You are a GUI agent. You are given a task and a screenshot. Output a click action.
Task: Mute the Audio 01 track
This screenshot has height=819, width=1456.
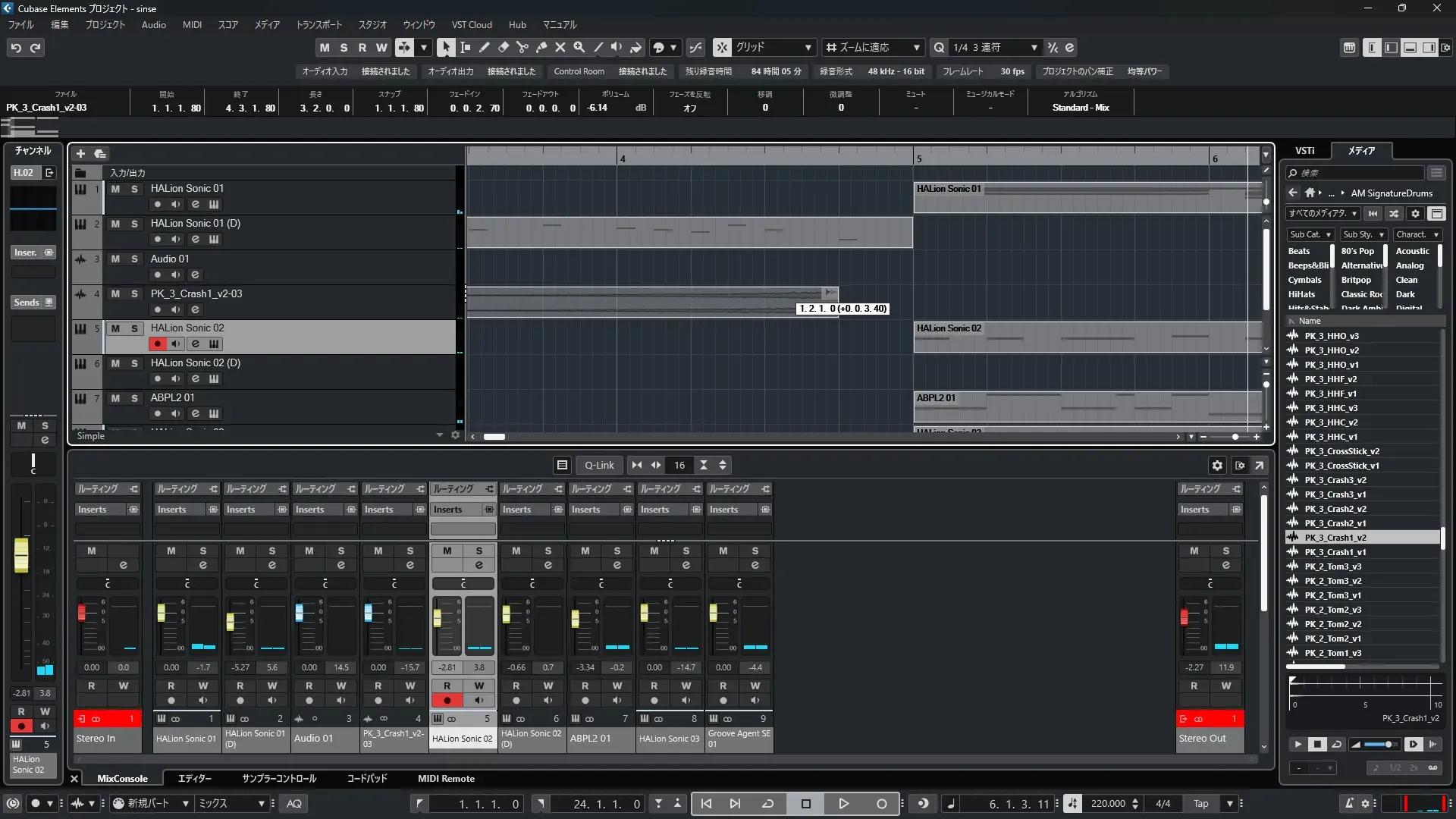(x=115, y=259)
